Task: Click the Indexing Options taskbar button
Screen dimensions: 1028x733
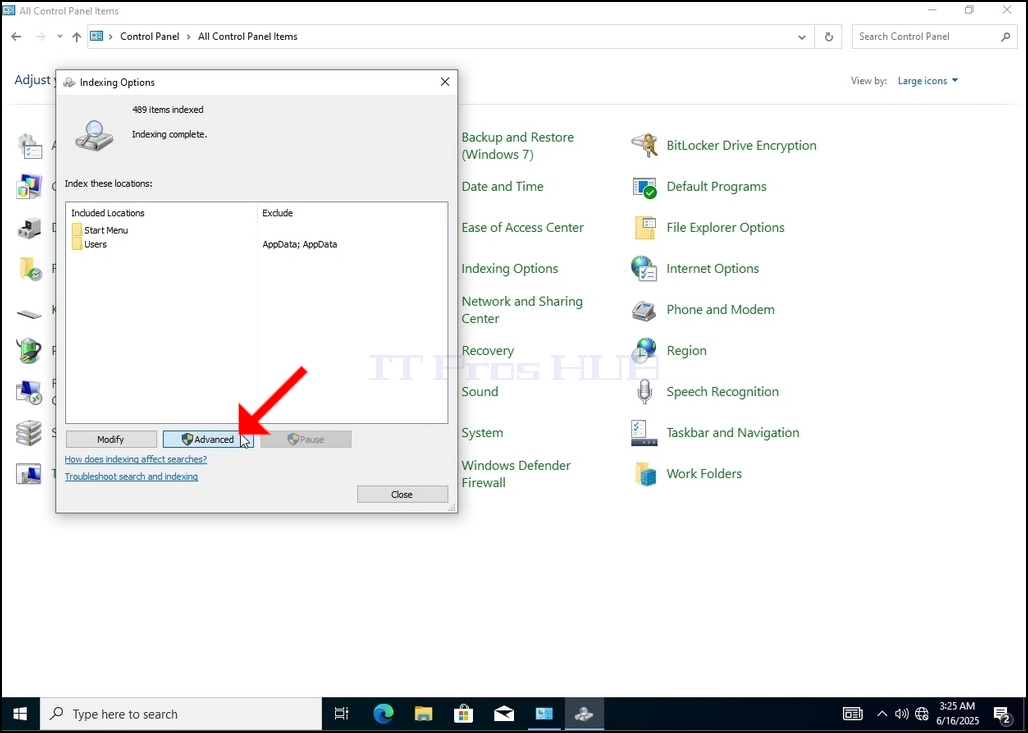Action: (584, 714)
